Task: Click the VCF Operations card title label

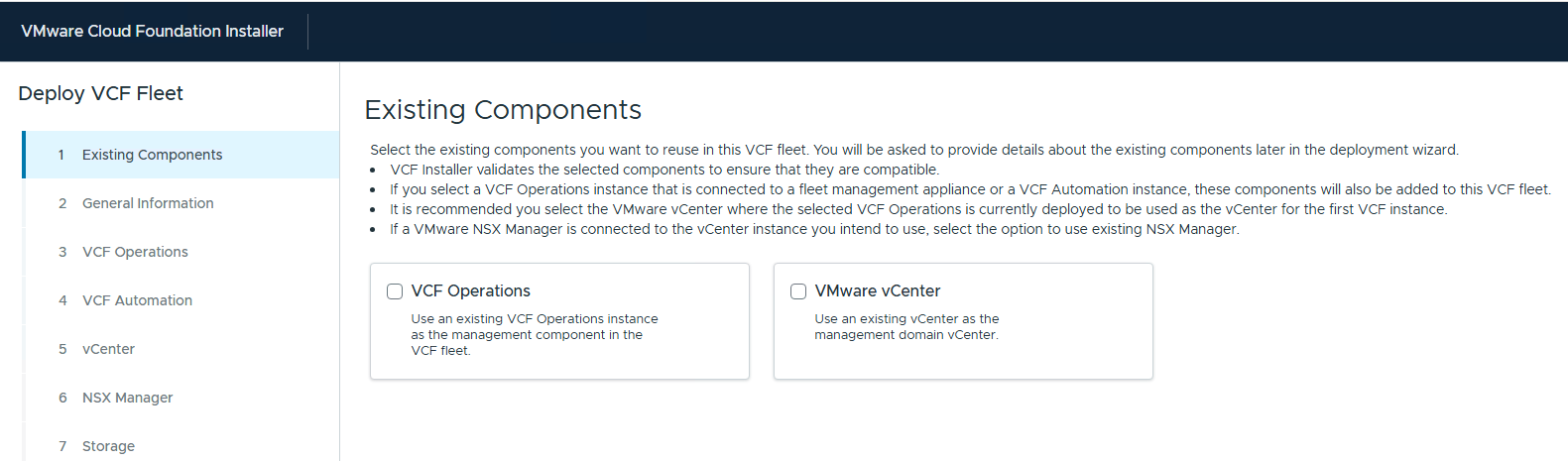Action: pyautogui.click(x=471, y=291)
